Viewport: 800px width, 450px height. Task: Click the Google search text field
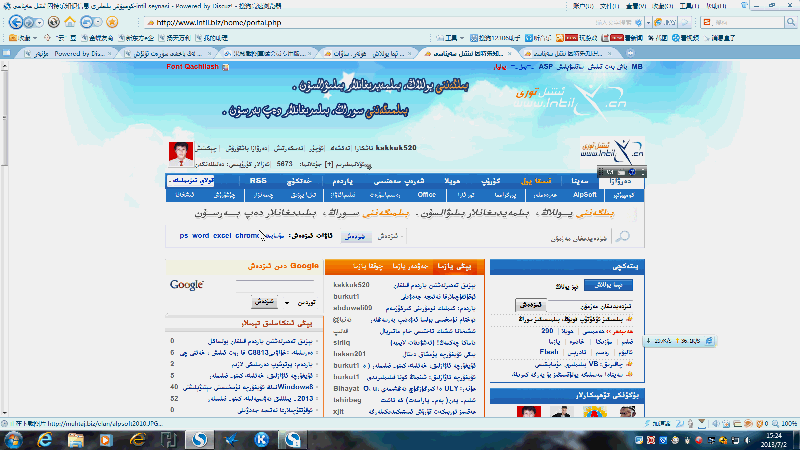[x=274, y=286]
